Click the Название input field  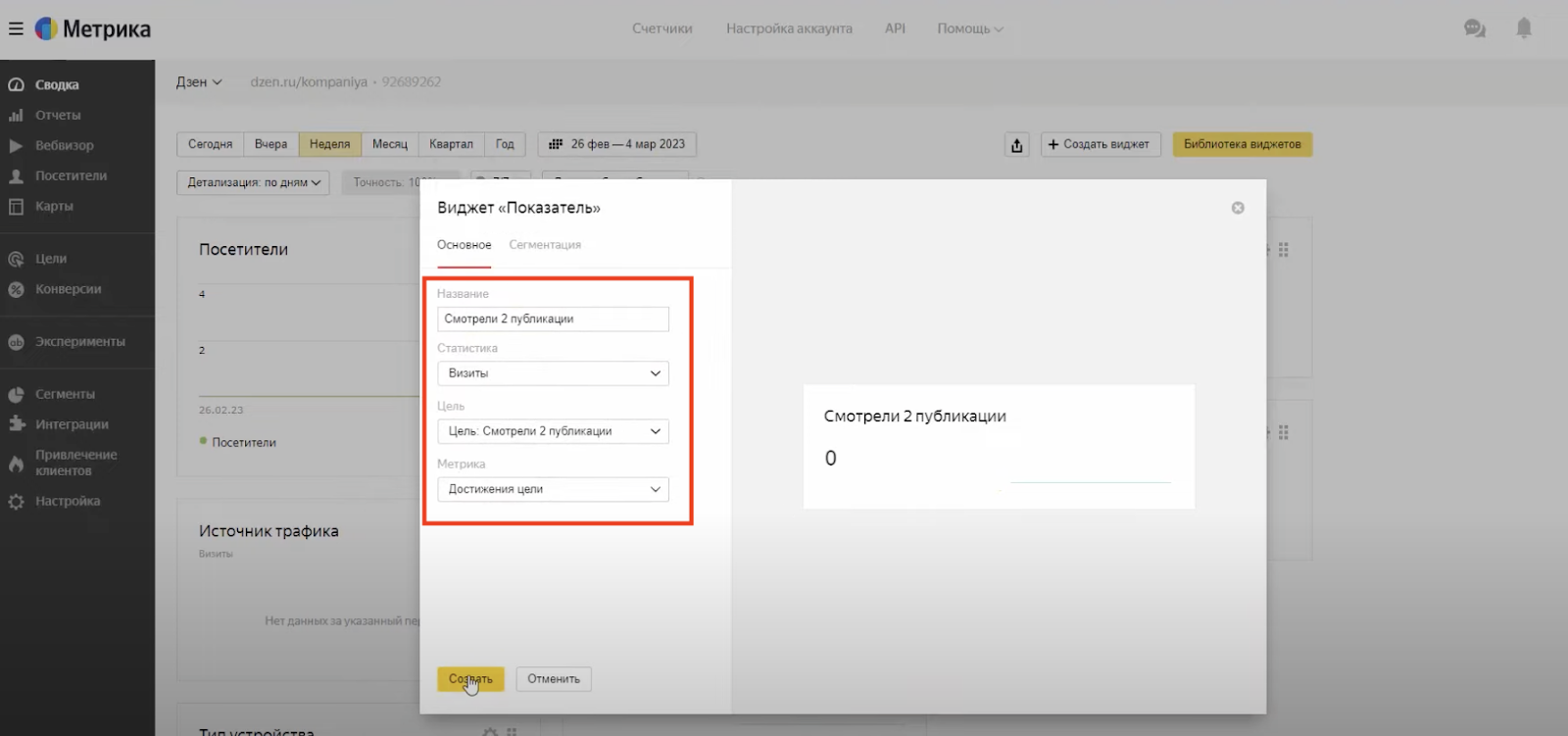click(553, 319)
